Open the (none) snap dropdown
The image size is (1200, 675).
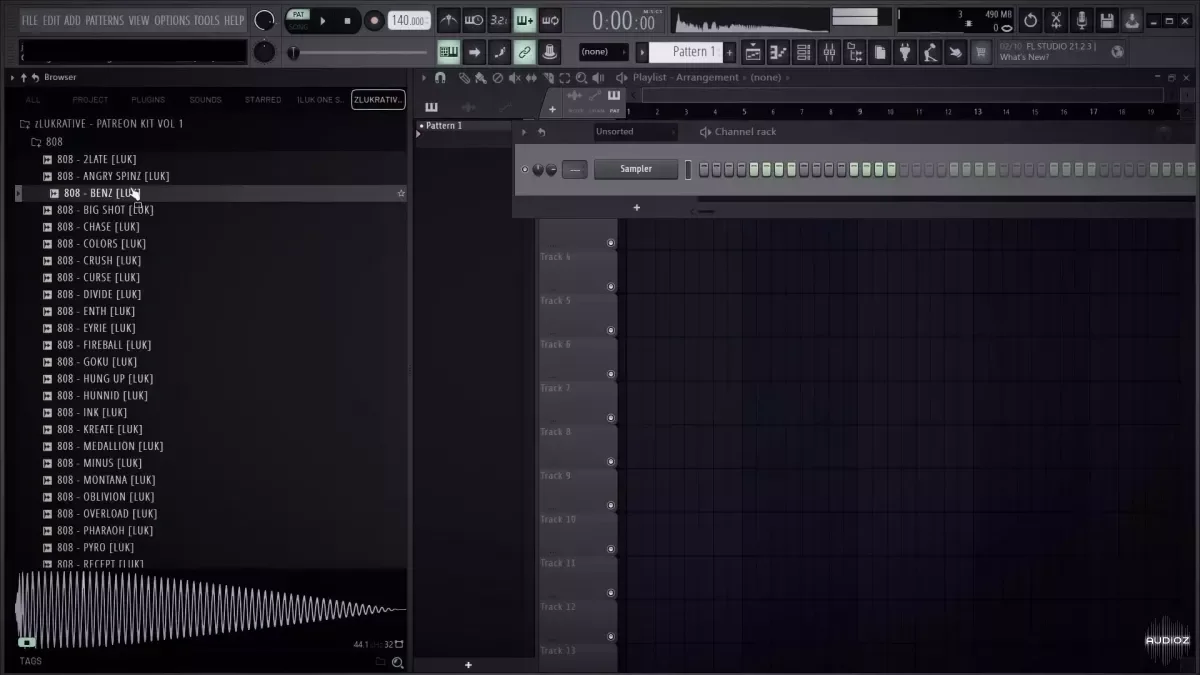(x=604, y=52)
